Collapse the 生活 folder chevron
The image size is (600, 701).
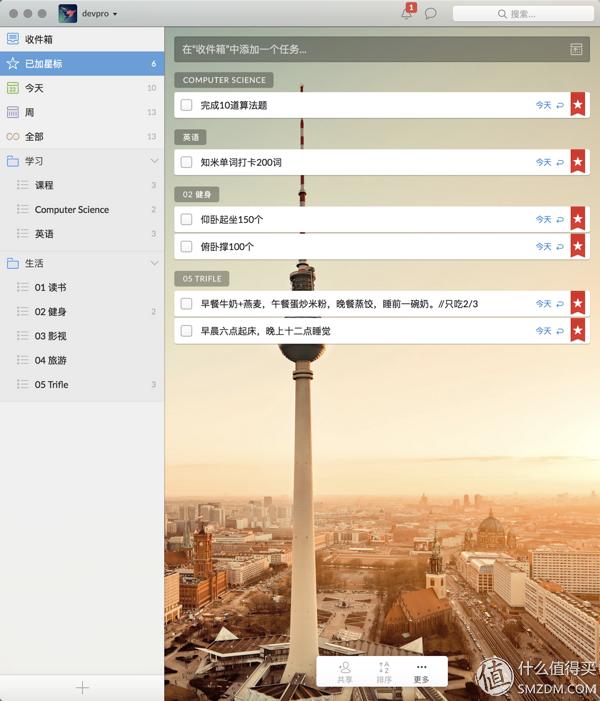pos(154,263)
